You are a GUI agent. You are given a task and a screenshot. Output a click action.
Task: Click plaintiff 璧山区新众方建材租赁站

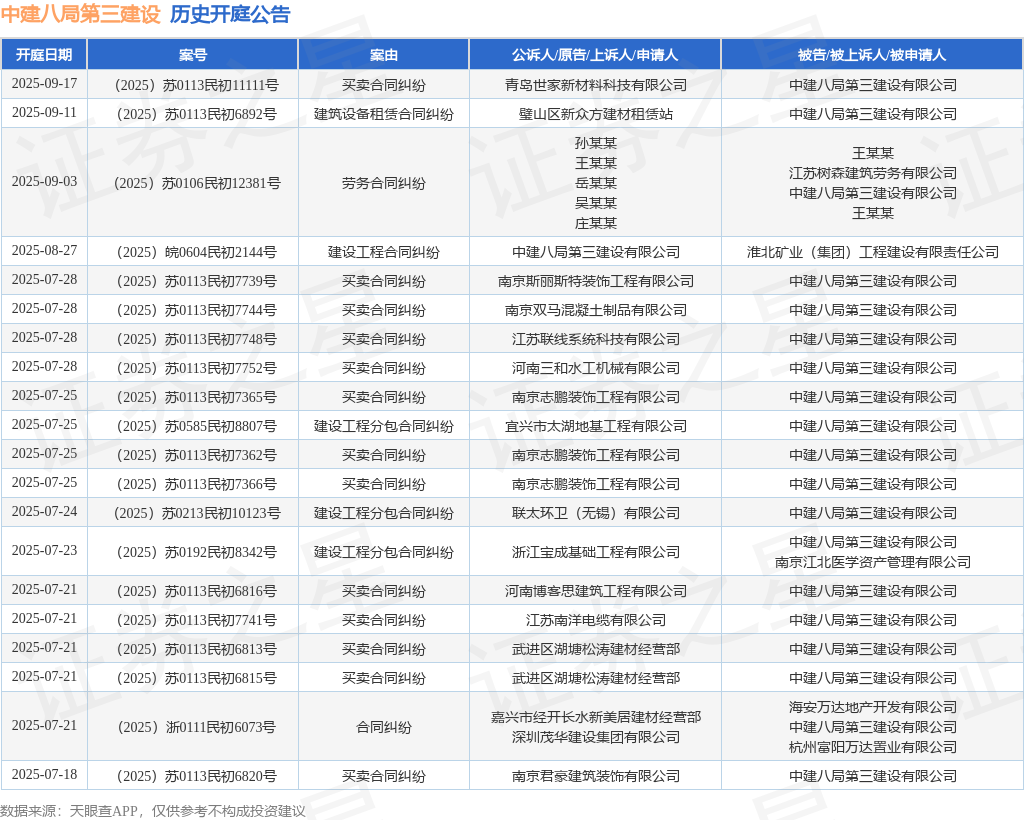coord(596,114)
